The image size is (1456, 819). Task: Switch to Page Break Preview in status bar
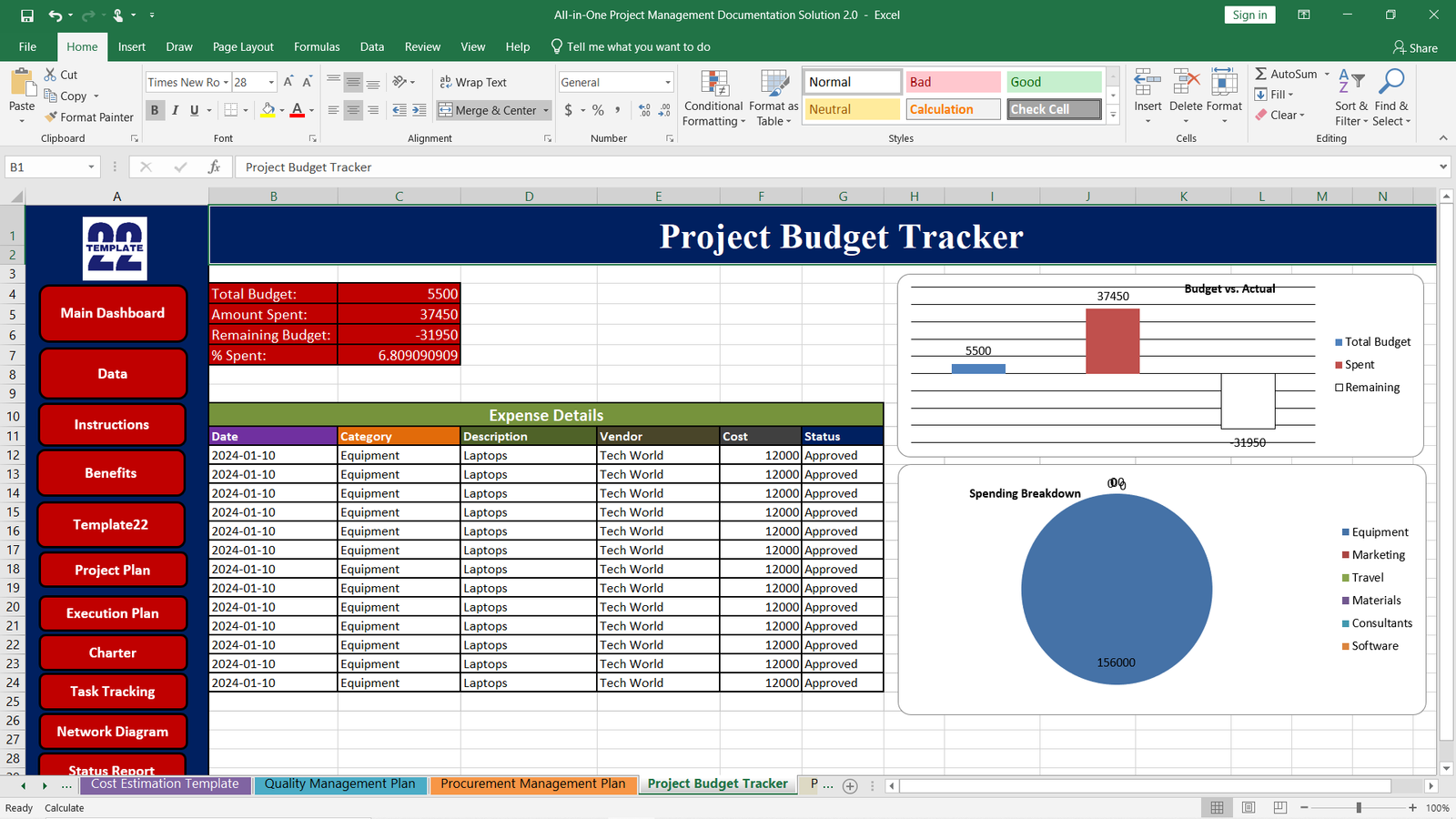click(x=1280, y=807)
